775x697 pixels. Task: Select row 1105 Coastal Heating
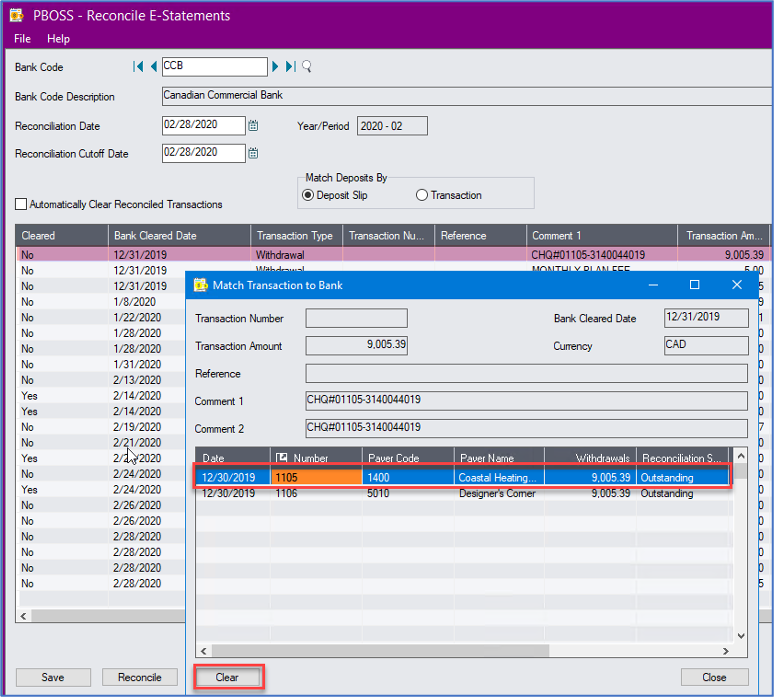tap(462, 477)
